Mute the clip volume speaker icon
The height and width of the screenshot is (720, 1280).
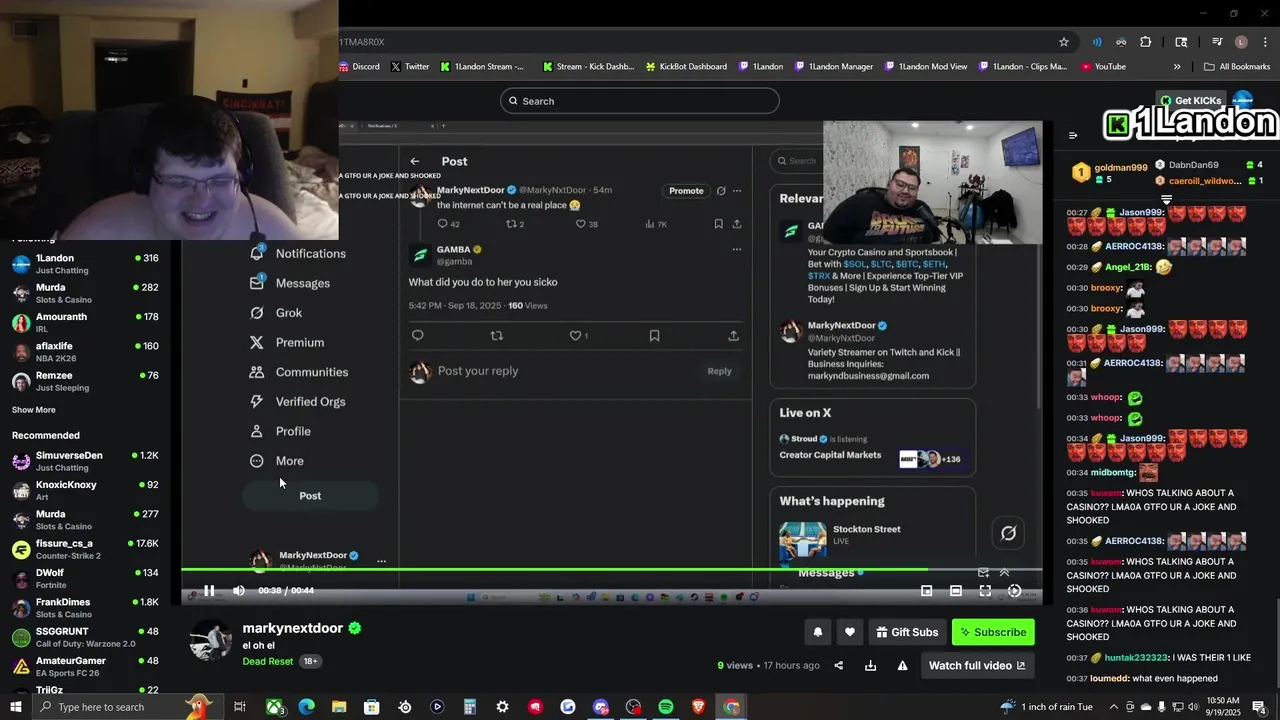238,591
